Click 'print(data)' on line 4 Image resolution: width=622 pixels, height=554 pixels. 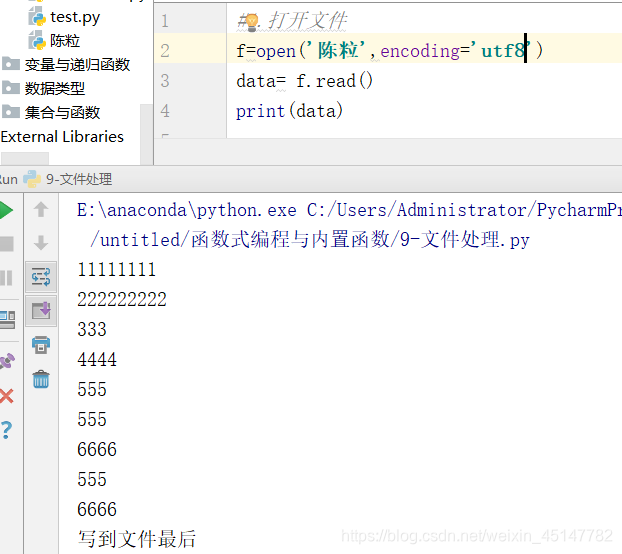click(x=290, y=111)
